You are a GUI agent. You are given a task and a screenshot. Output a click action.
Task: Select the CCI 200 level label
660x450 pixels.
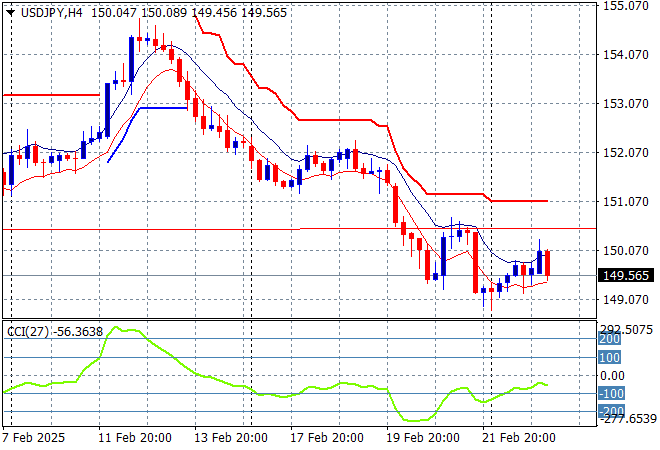coord(611,339)
